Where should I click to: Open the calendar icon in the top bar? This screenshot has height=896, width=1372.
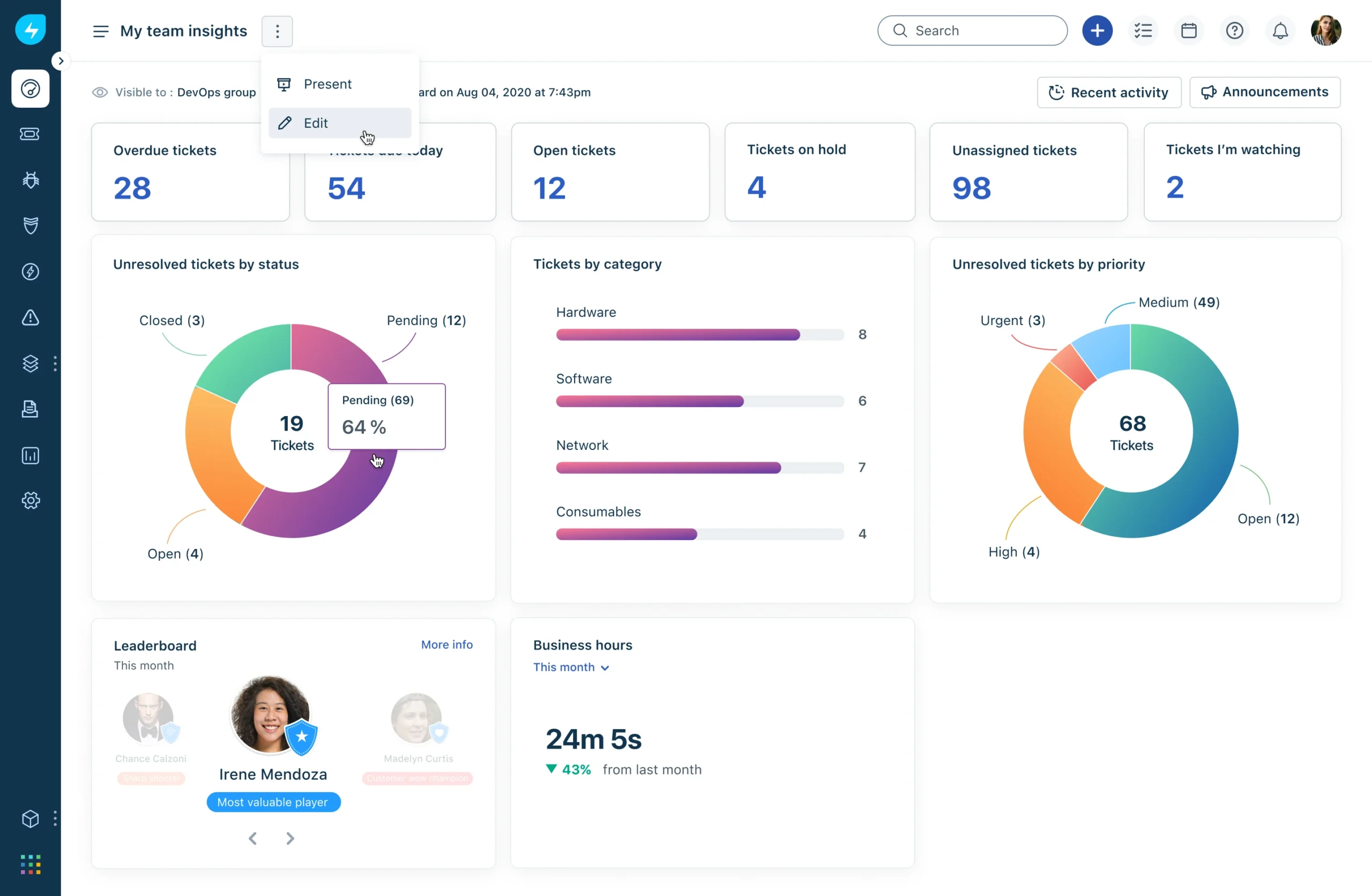1189,31
